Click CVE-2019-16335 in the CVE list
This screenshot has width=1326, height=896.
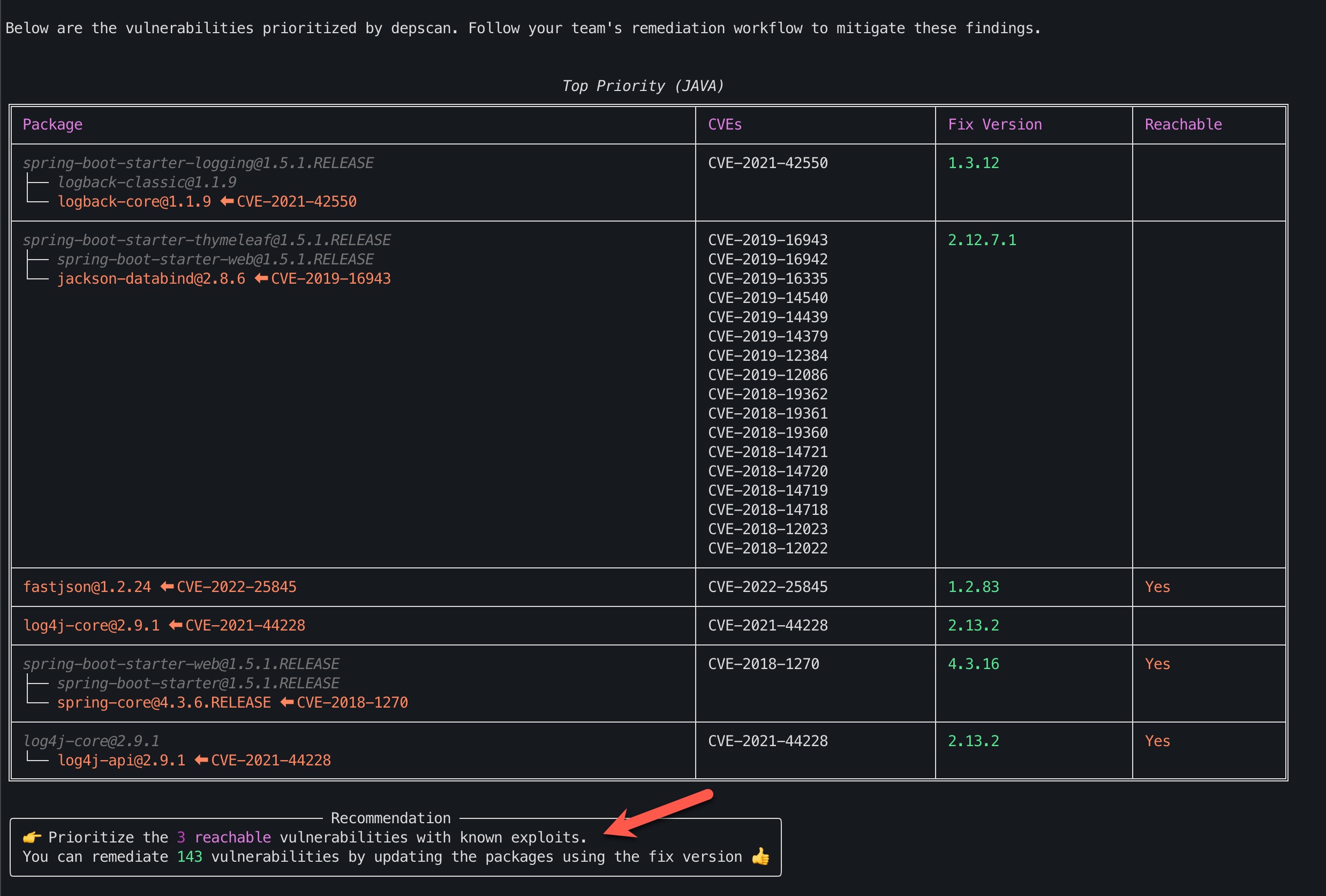(x=767, y=279)
